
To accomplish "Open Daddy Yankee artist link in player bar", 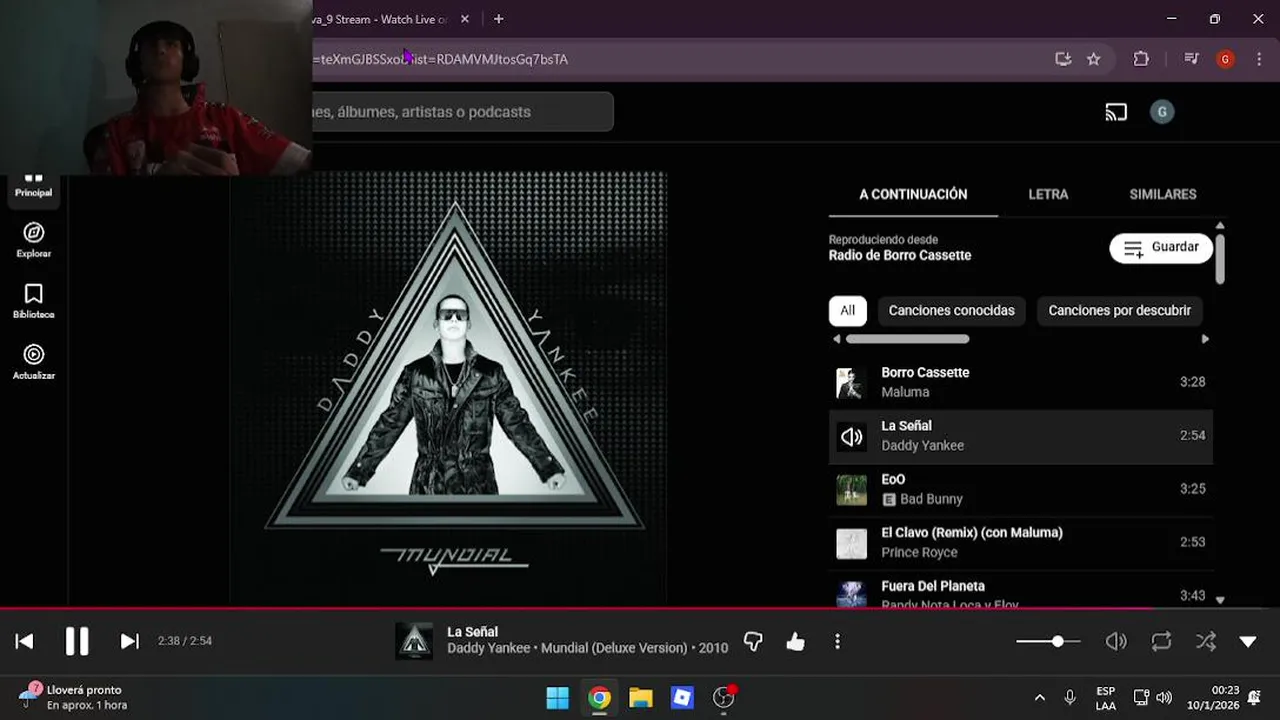I will pos(487,648).
